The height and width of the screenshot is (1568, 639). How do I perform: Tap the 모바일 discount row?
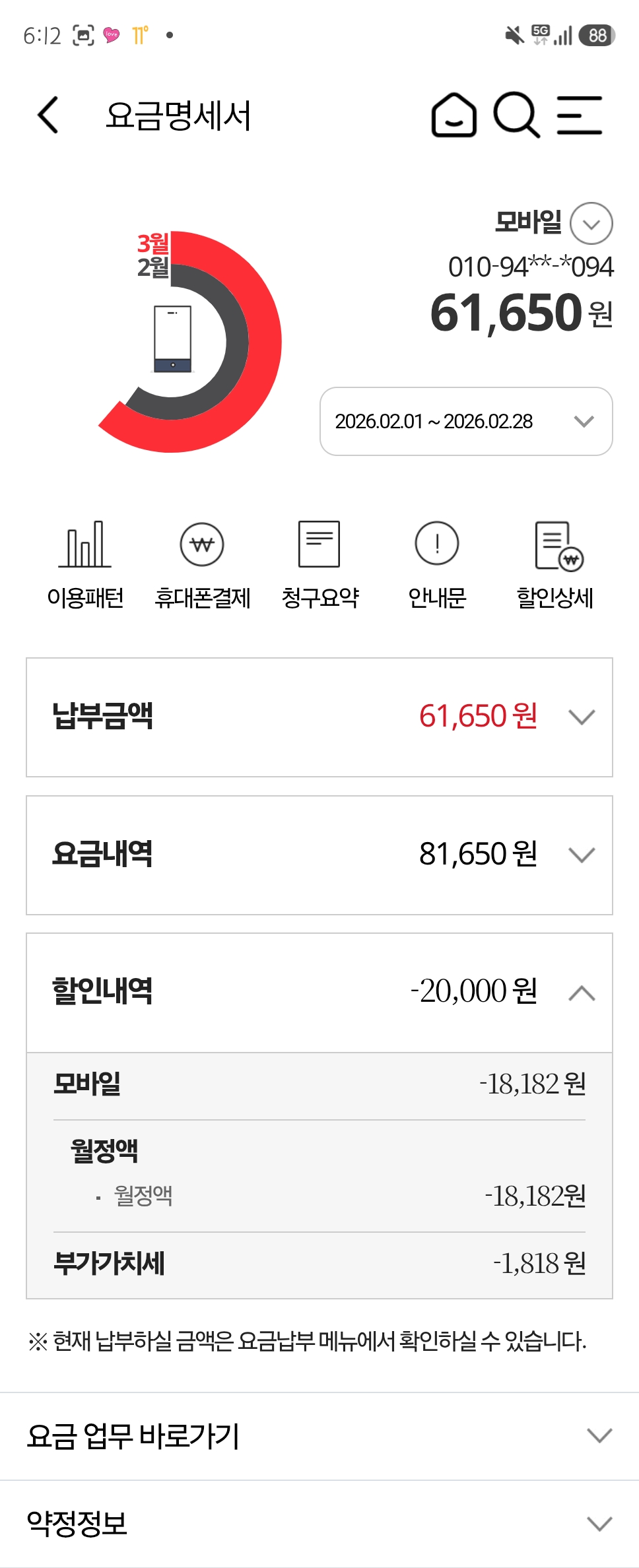point(319,1084)
